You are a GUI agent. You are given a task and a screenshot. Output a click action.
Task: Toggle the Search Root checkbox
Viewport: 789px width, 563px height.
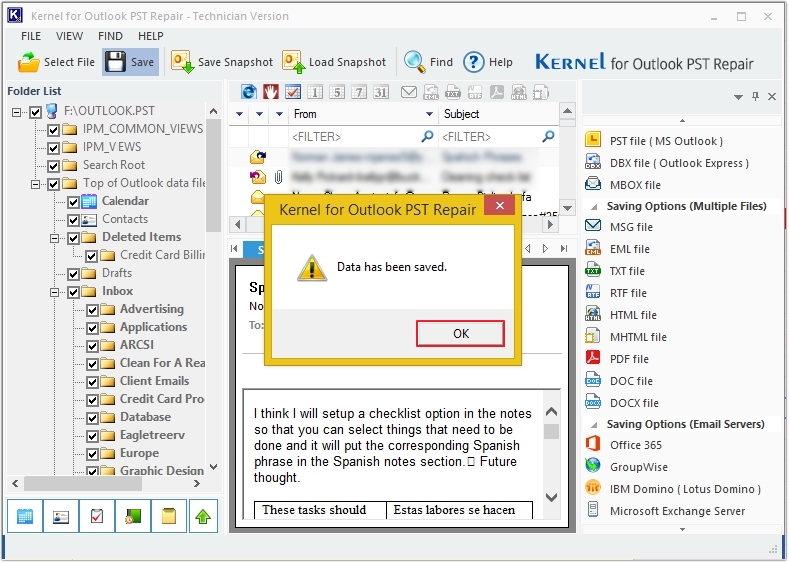pos(53,166)
